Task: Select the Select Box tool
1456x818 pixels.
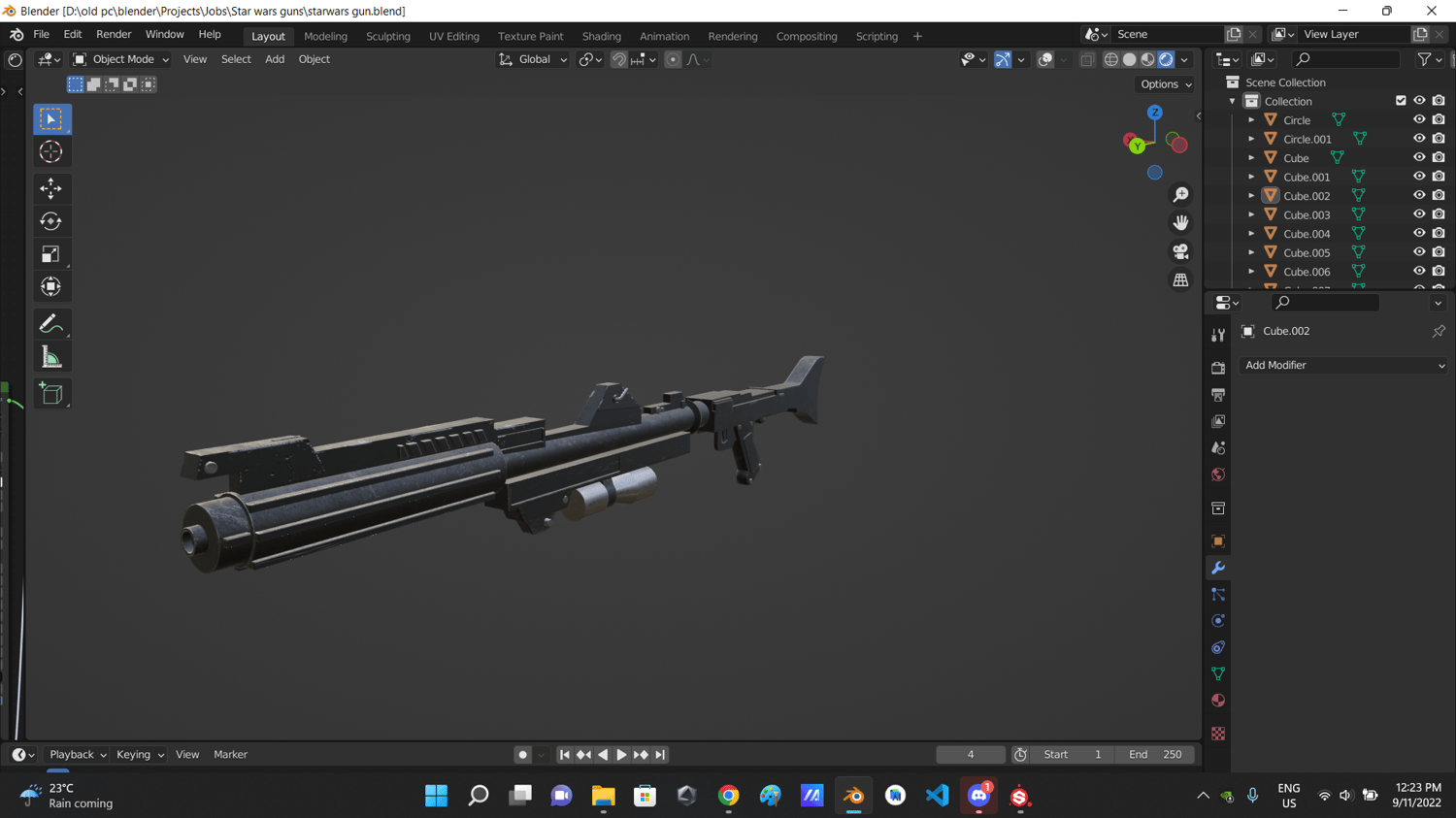Action: click(x=50, y=118)
